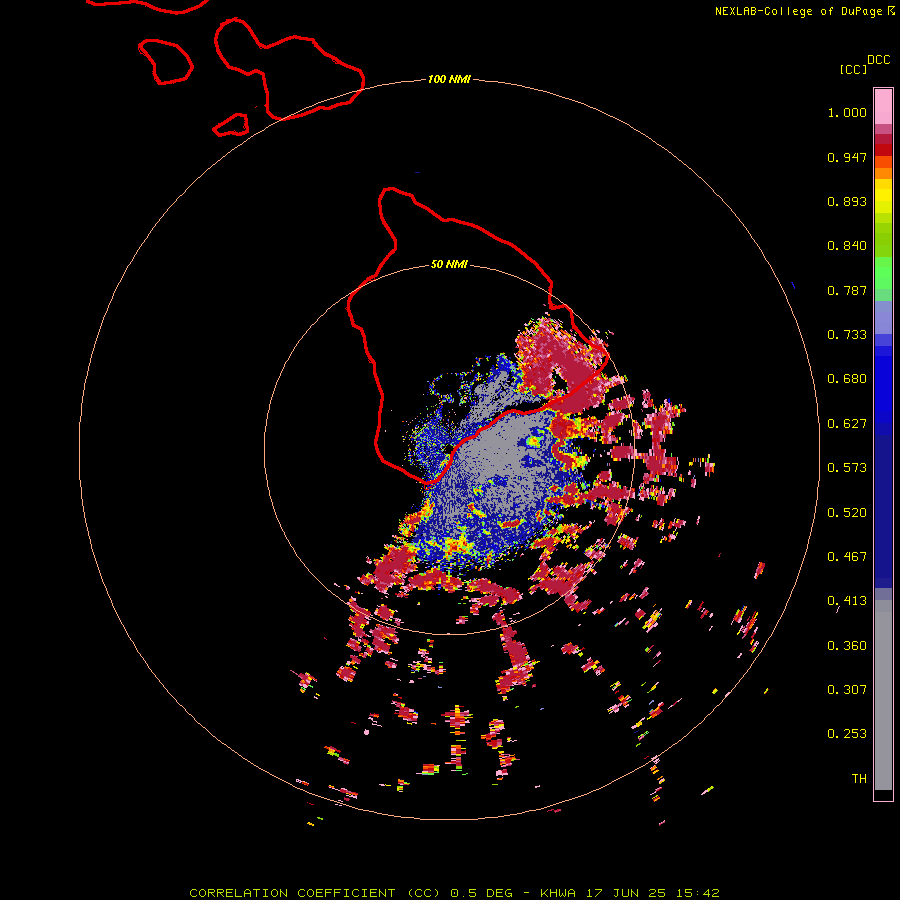The height and width of the screenshot is (900, 900).
Task: Click the 50 NMI range ring label
Action: [449, 264]
